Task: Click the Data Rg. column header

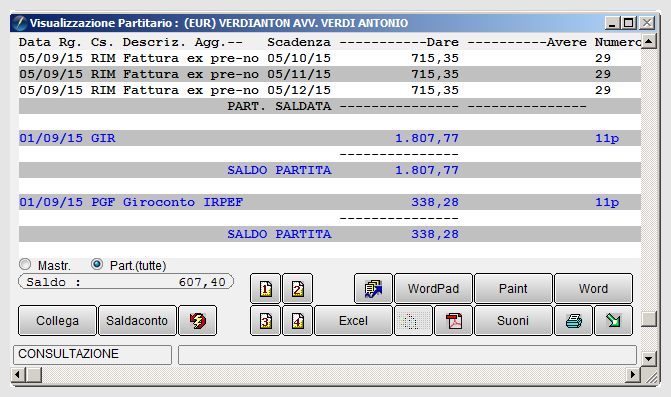Action: (x=50, y=42)
